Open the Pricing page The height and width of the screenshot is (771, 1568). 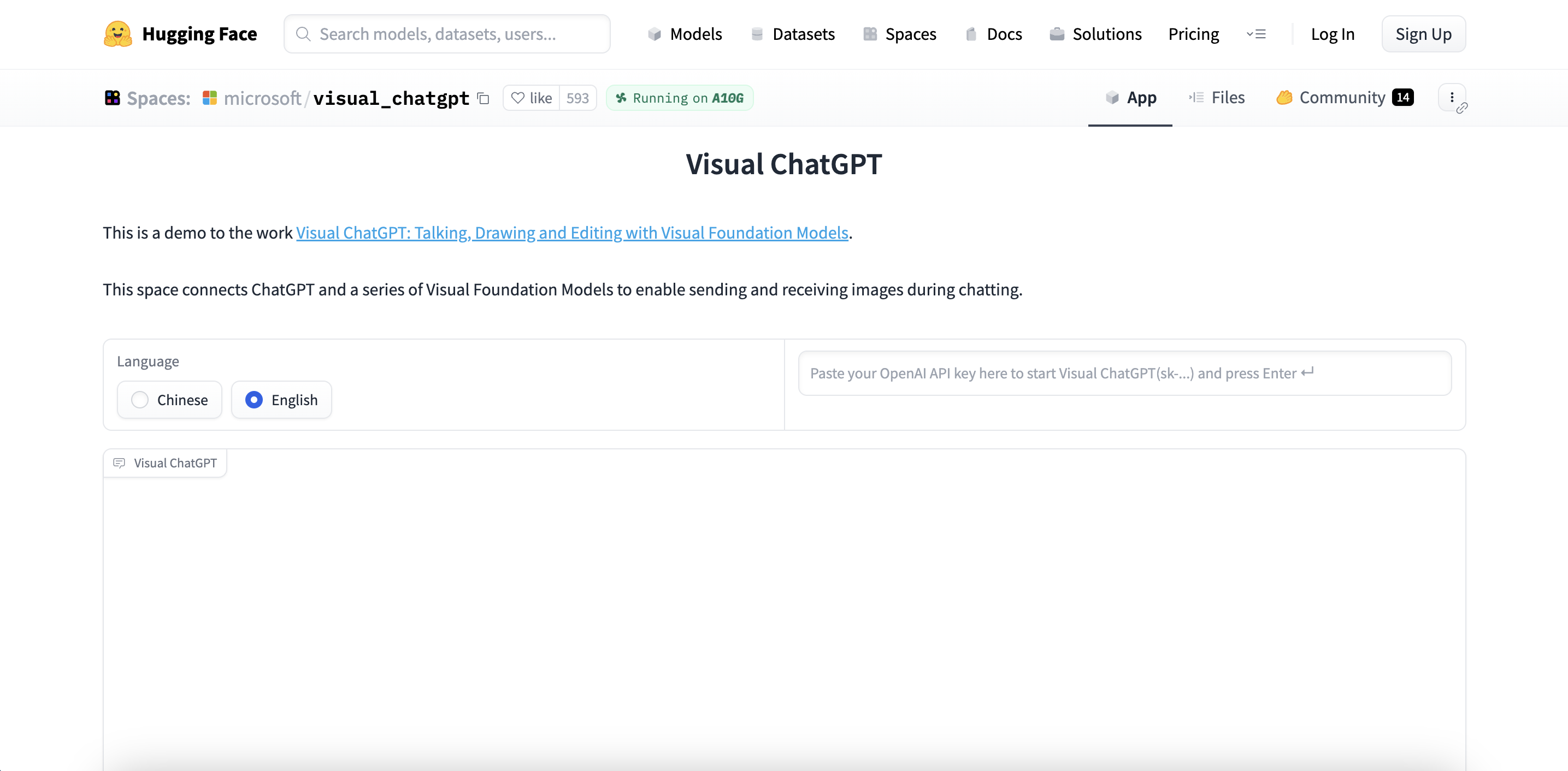pyautogui.click(x=1194, y=34)
